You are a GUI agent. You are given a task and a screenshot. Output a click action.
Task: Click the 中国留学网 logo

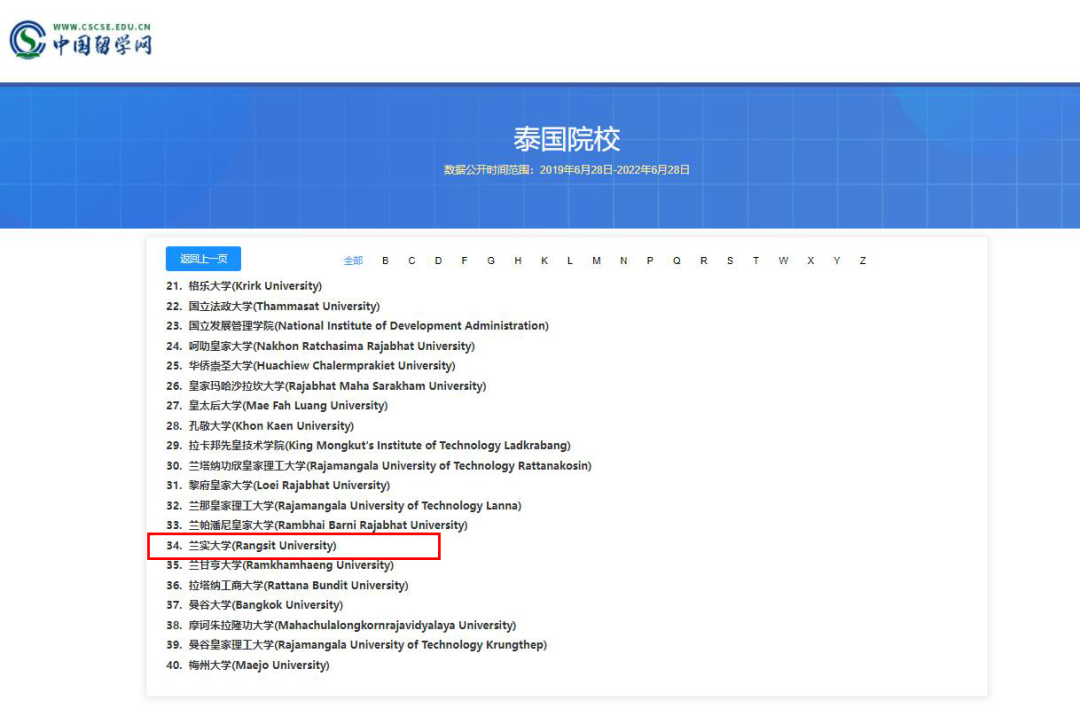coord(81,39)
